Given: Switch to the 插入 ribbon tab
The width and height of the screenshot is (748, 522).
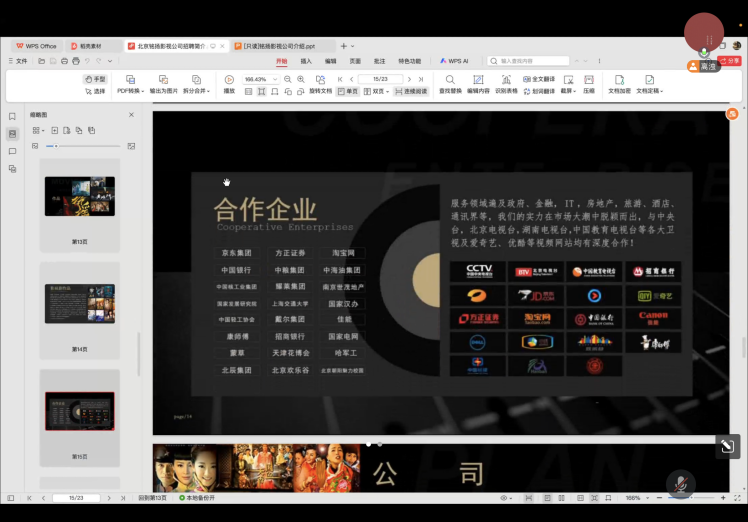Looking at the screenshot, I should [306, 61].
